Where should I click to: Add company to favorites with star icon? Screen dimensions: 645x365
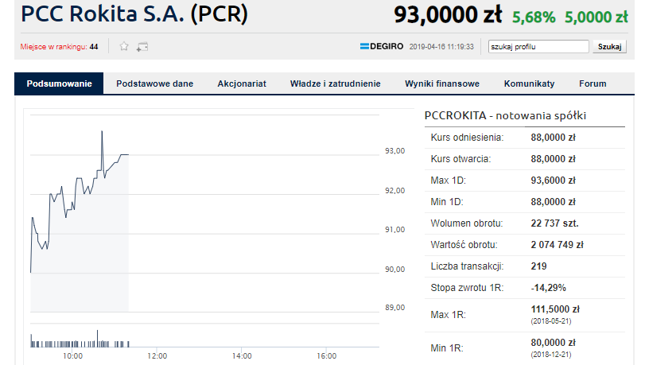click(x=124, y=46)
